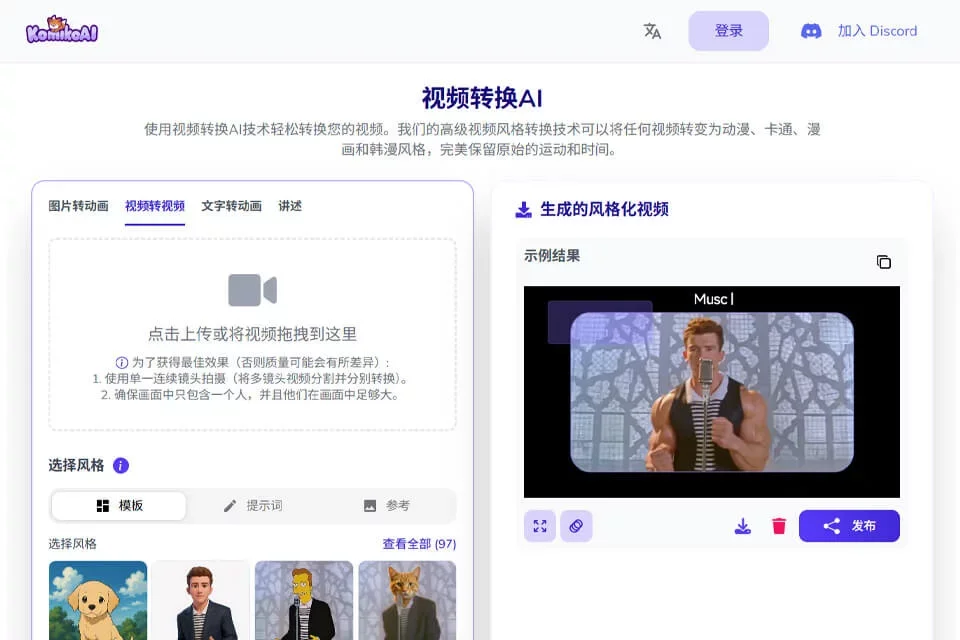
Task: Download the example video with blue download icon
Action: coord(743,526)
